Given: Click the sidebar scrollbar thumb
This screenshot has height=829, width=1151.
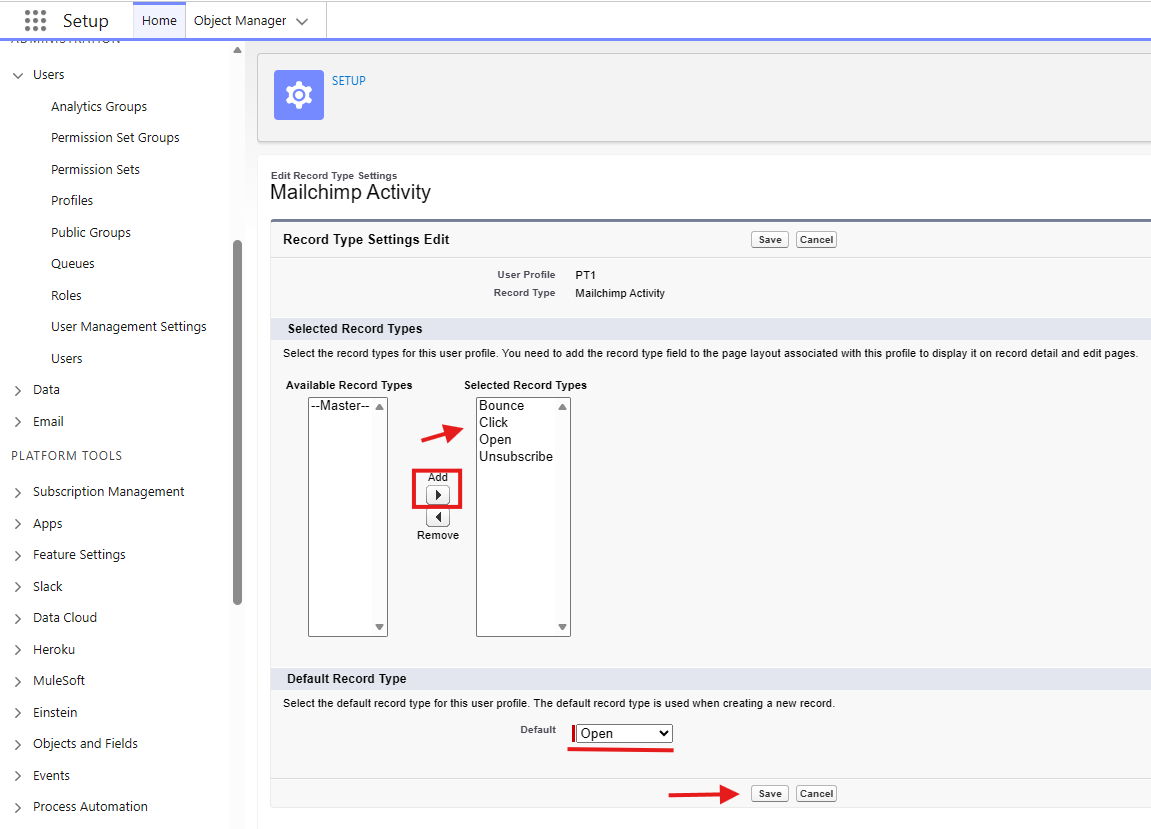Looking at the screenshot, I should point(237,422).
